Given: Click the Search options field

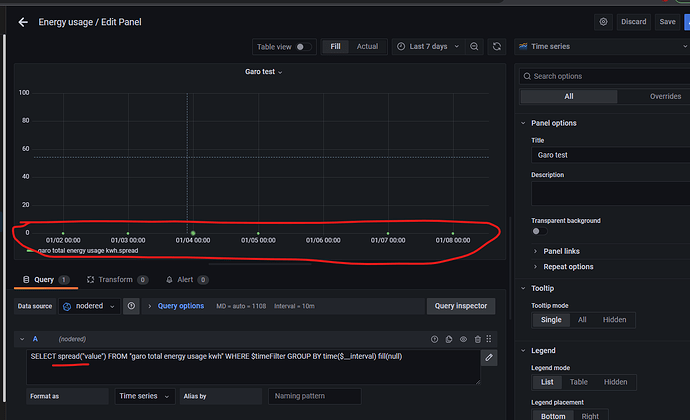Looking at the screenshot, I should (607, 76).
